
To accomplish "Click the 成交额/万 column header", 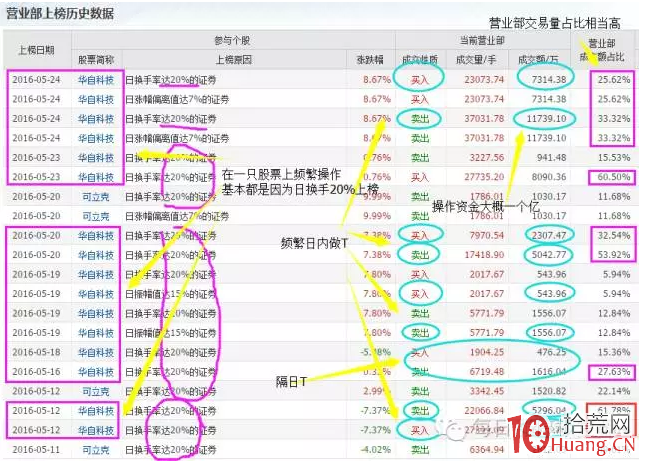I will pos(538,60).
